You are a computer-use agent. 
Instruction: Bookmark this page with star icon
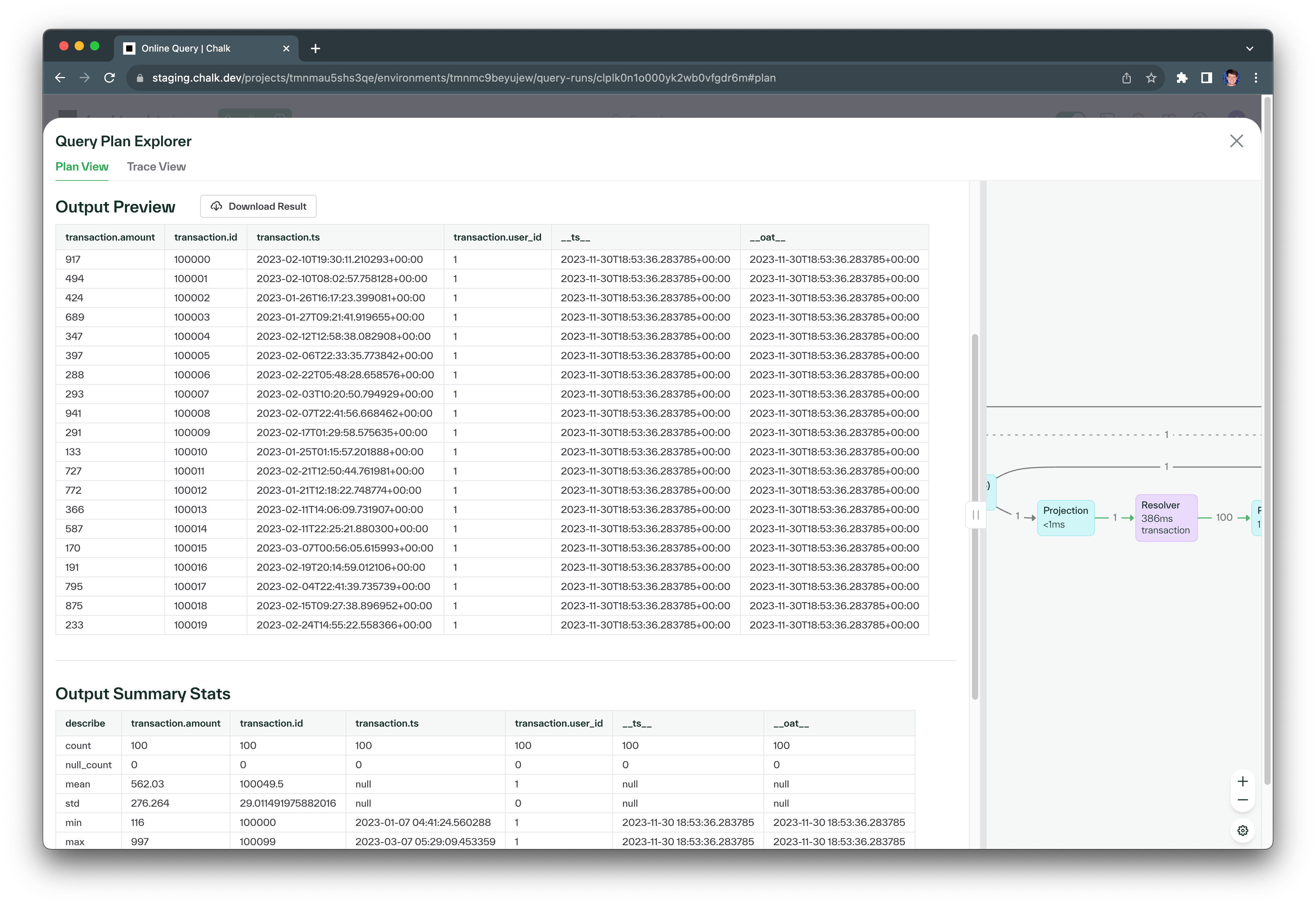1151,78
